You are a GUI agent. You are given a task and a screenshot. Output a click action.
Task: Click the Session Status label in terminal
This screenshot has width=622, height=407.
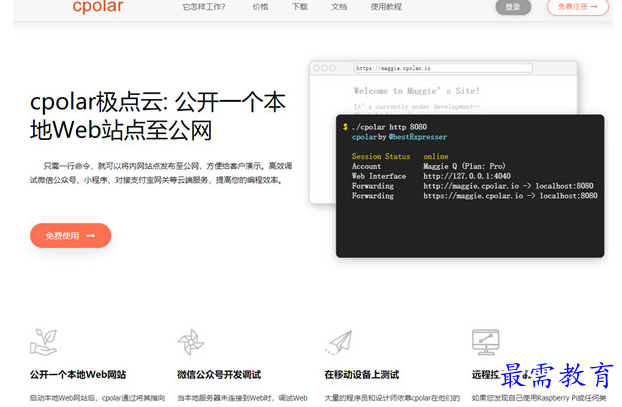pyautogui.click(x=381, y=156)
